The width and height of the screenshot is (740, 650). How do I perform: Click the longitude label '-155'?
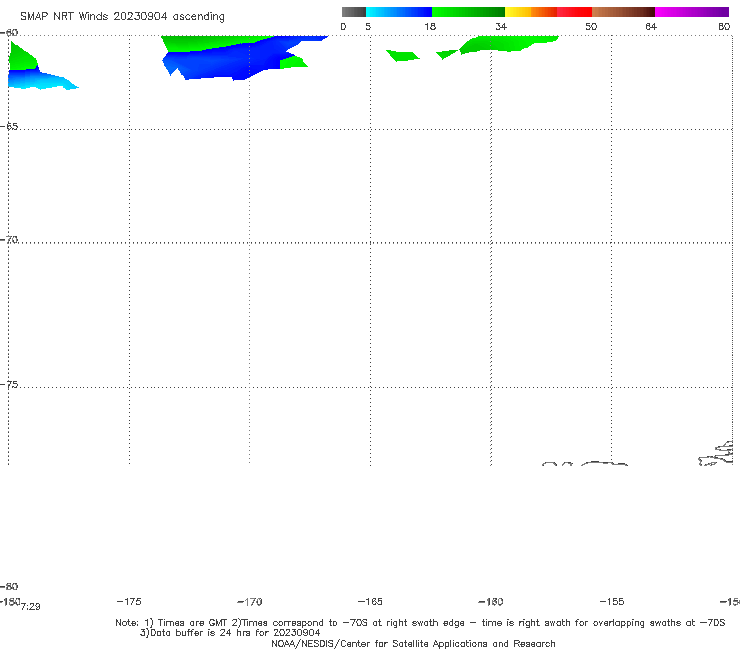pyautogui.click(x=612, y=602)
